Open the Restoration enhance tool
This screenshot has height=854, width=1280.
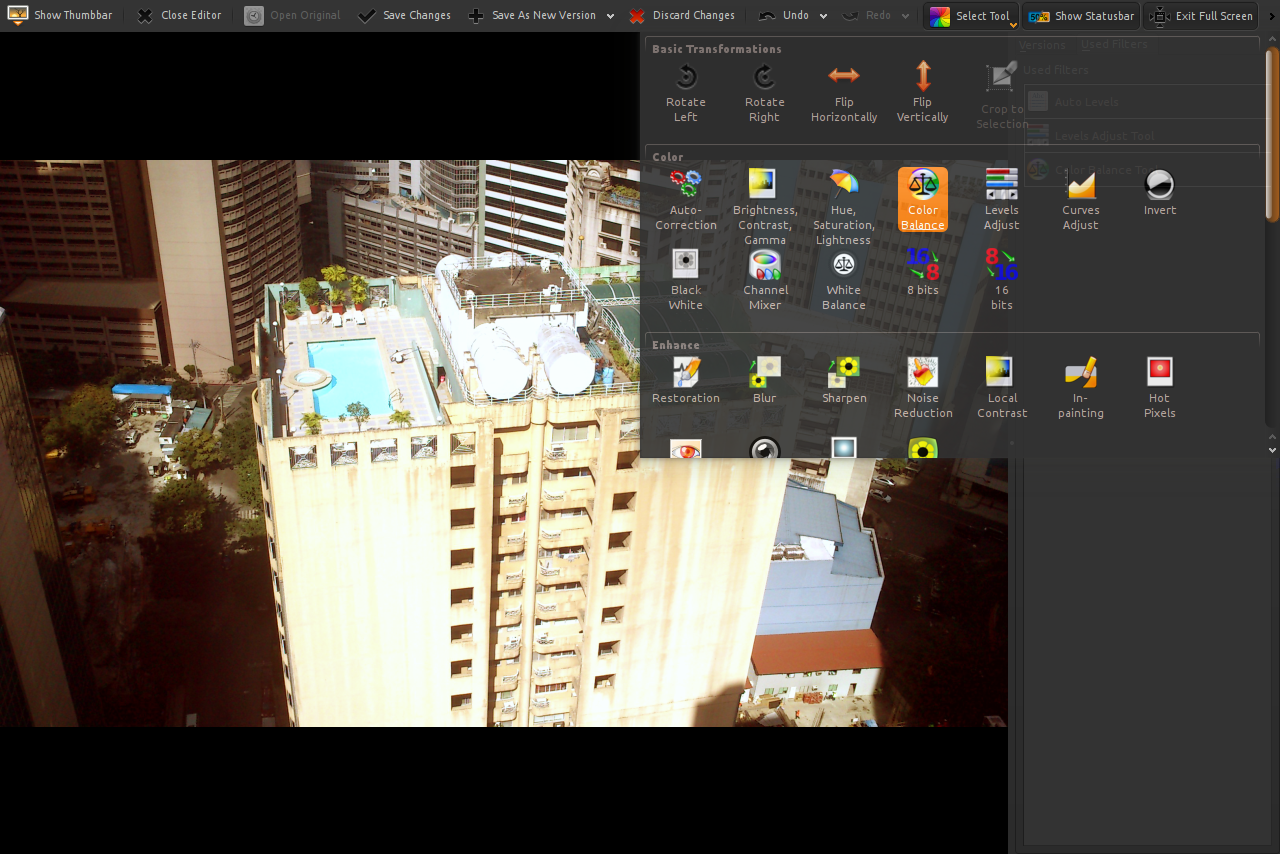685,381
